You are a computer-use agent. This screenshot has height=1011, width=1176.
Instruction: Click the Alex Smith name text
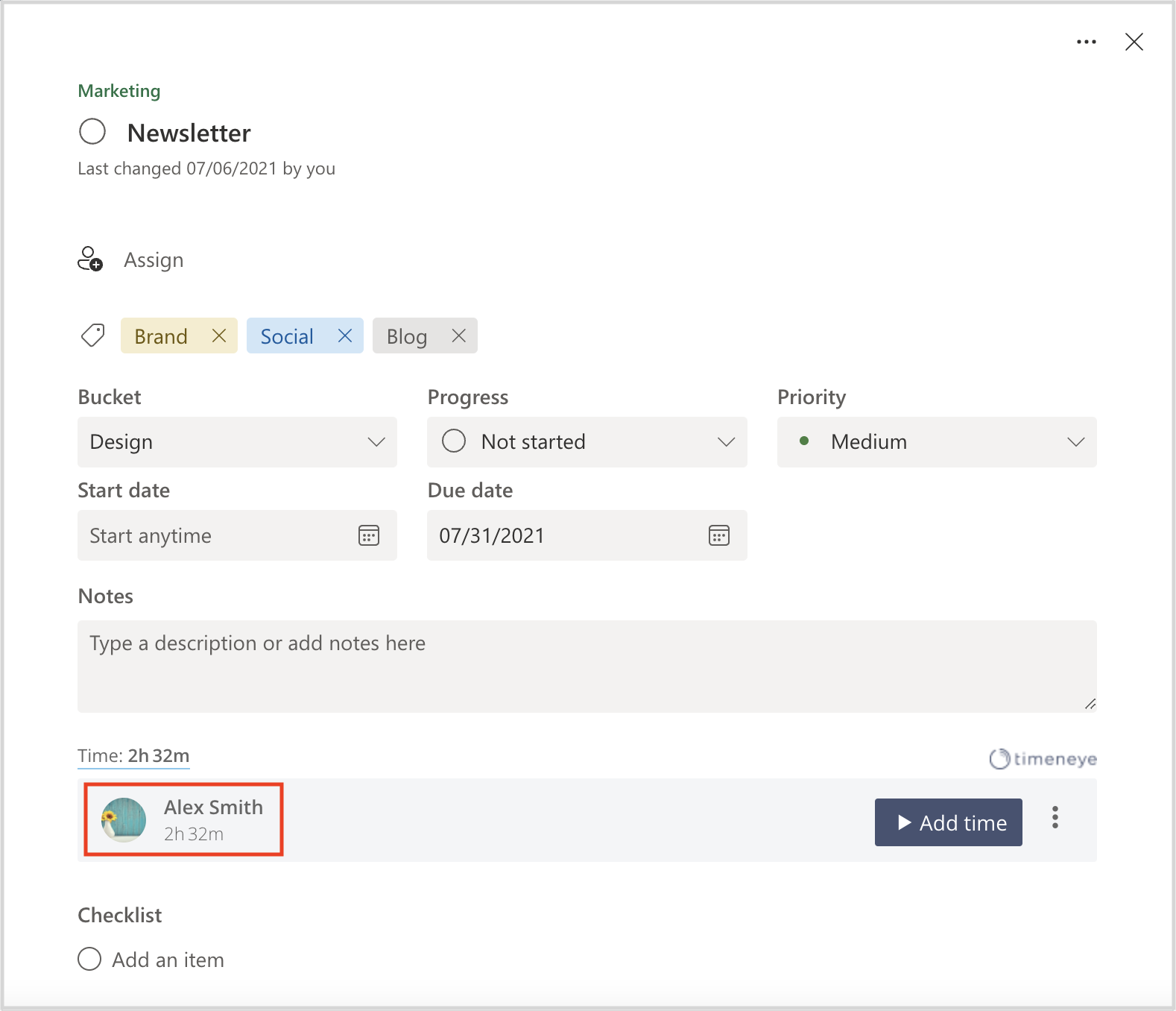(x=214, y=807)
